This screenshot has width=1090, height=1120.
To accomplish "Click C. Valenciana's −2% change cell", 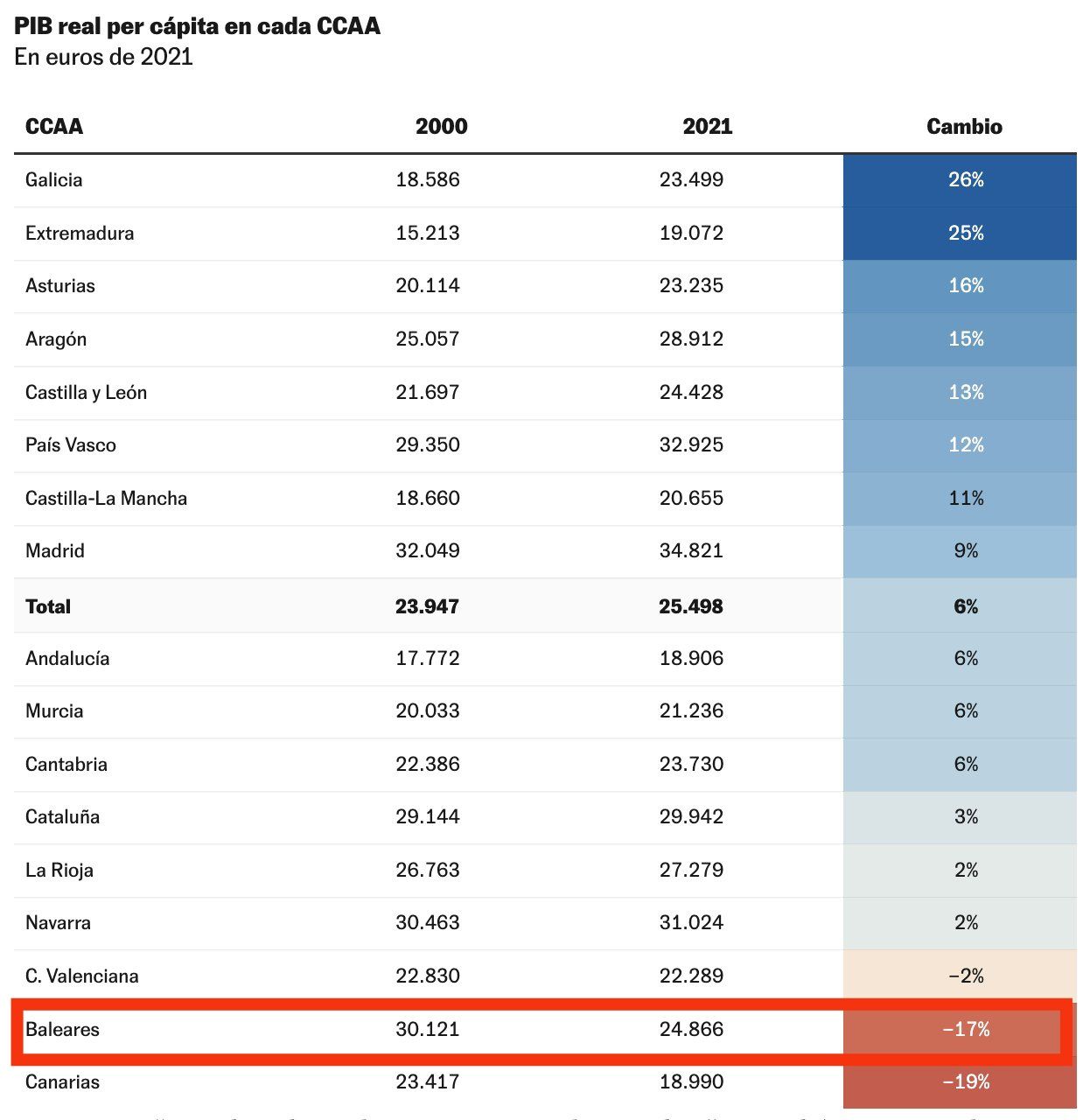I will tap(965, 976).
